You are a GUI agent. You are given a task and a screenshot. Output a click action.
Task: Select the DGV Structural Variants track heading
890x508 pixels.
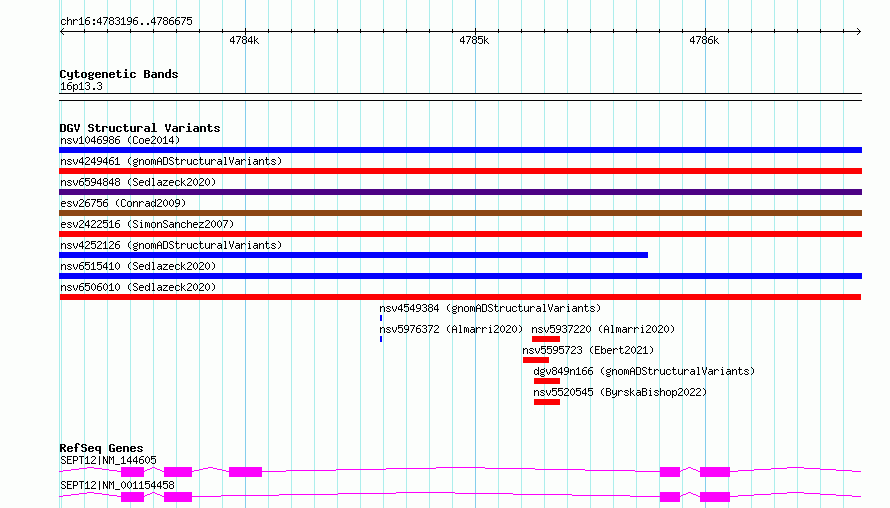click(140, 128)
